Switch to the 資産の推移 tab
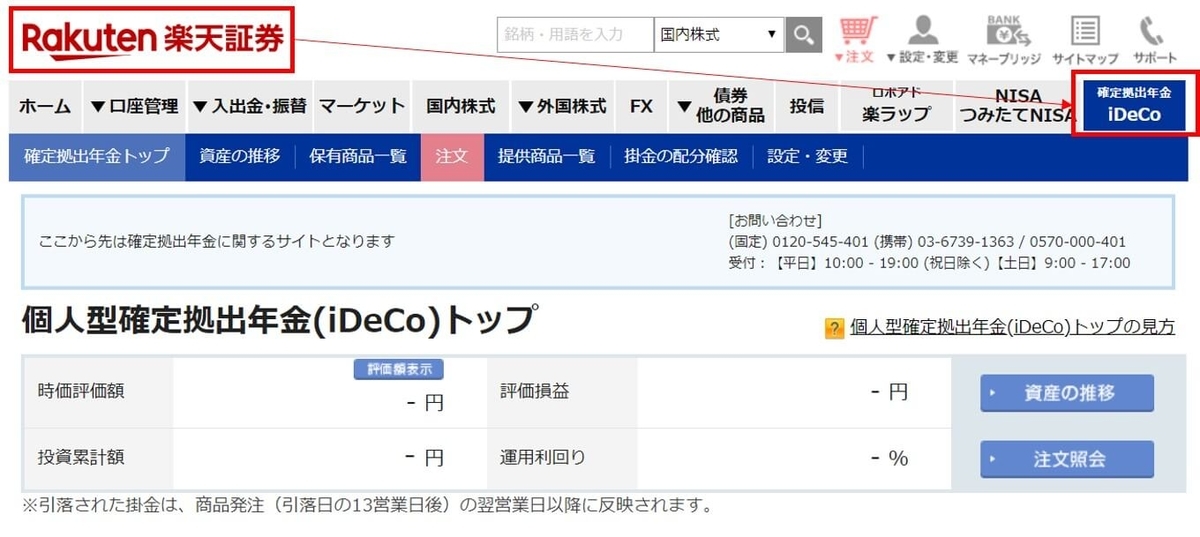This screenshot has height=537, width=1200. (x=240, y=157)
